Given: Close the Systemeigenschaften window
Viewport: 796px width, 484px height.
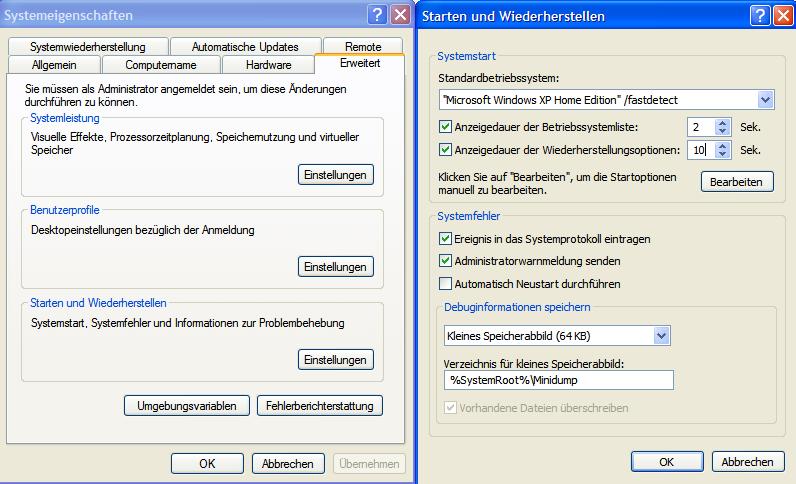Looking at the screenshot, I should [401, 15].
